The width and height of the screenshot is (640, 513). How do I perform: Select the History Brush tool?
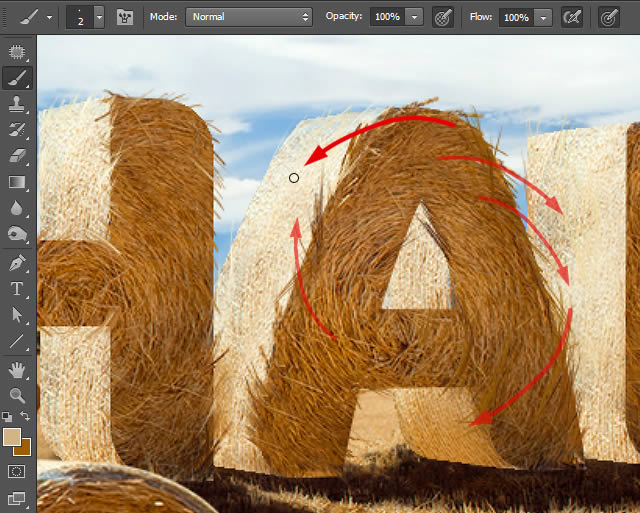(x=17, y=130)
